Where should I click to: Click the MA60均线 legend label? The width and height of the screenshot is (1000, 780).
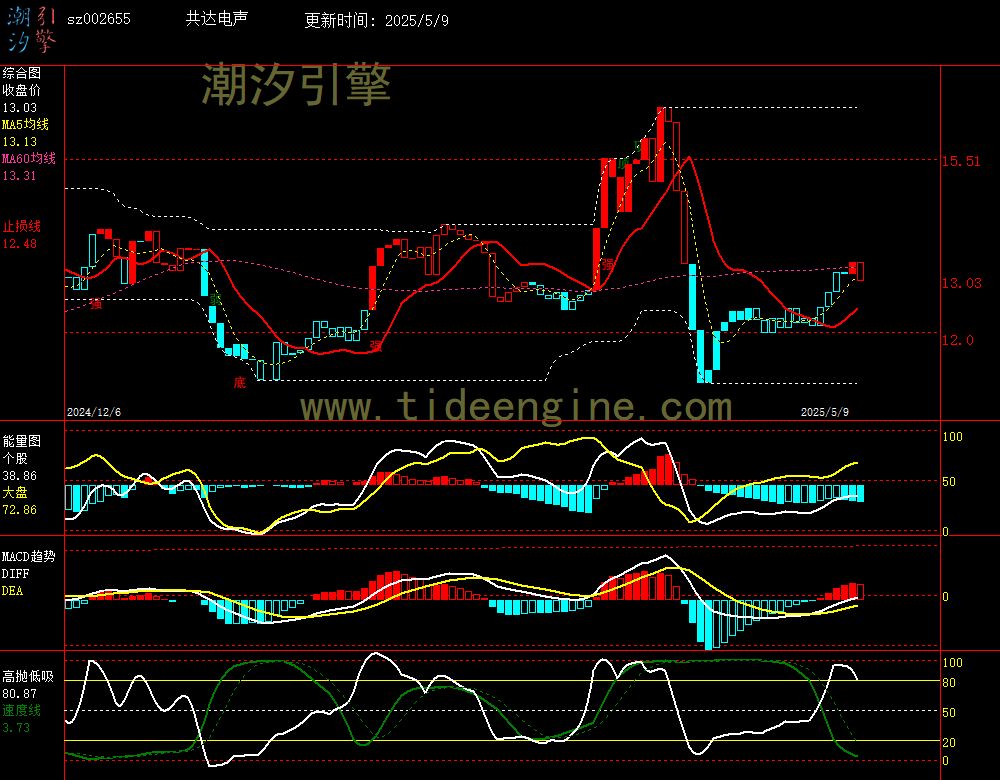click(29, 158)
